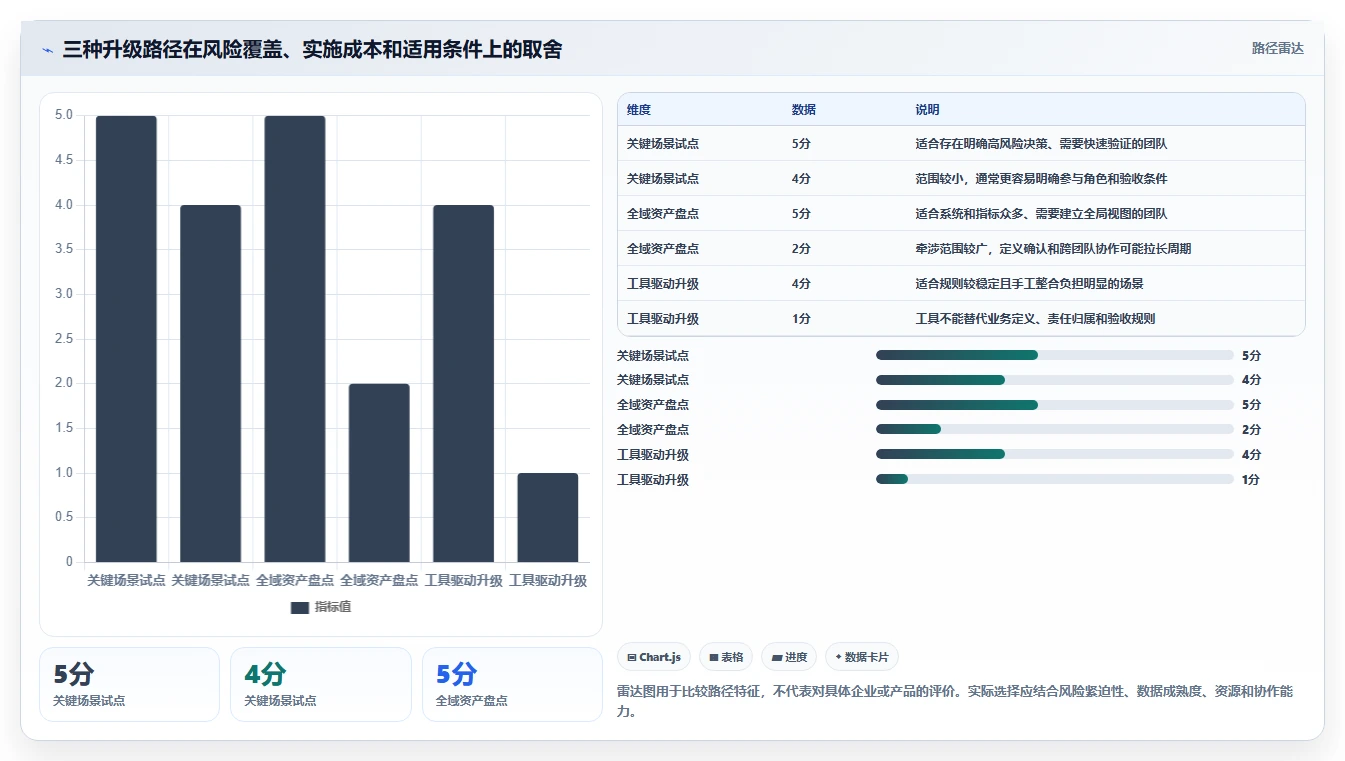The image size is (1345, 761).
Task: Click the cell 工具不能替代业务定义、责任归属和验收规则
Action: 1035,319
